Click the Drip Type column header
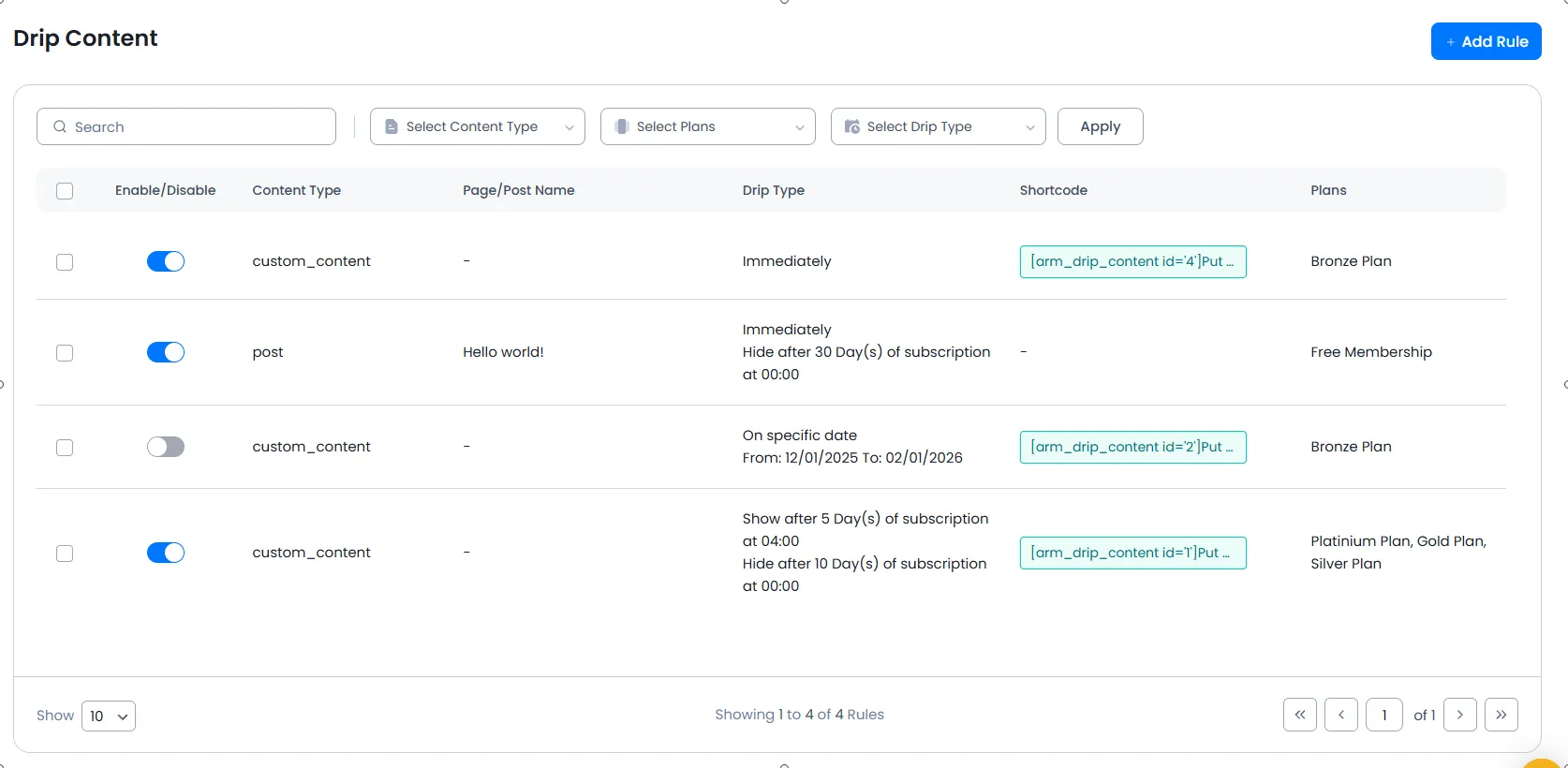Image resolution: width=1568 pixels, height=768 pixels. 773,190
